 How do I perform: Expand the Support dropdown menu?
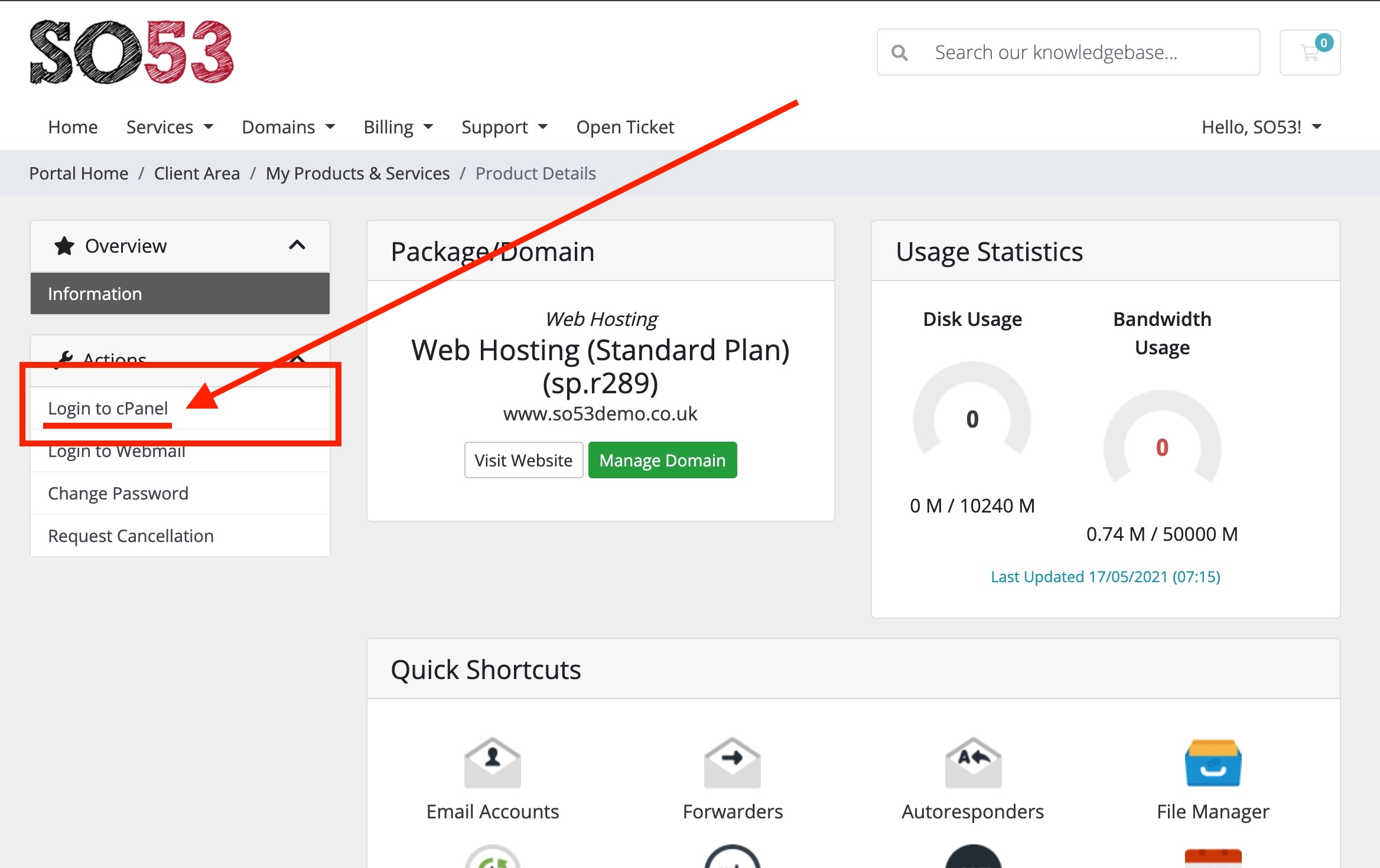[x=505, y=127]
